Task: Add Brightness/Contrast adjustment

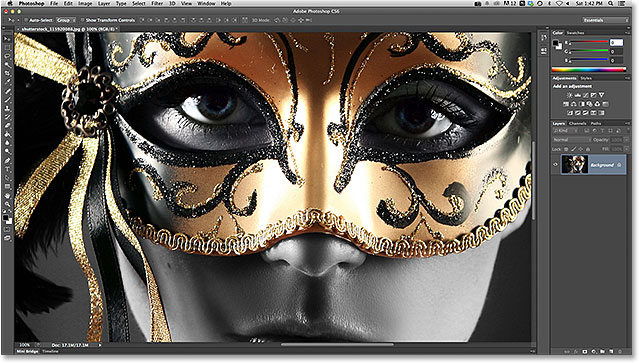Action: click(569, 95)
